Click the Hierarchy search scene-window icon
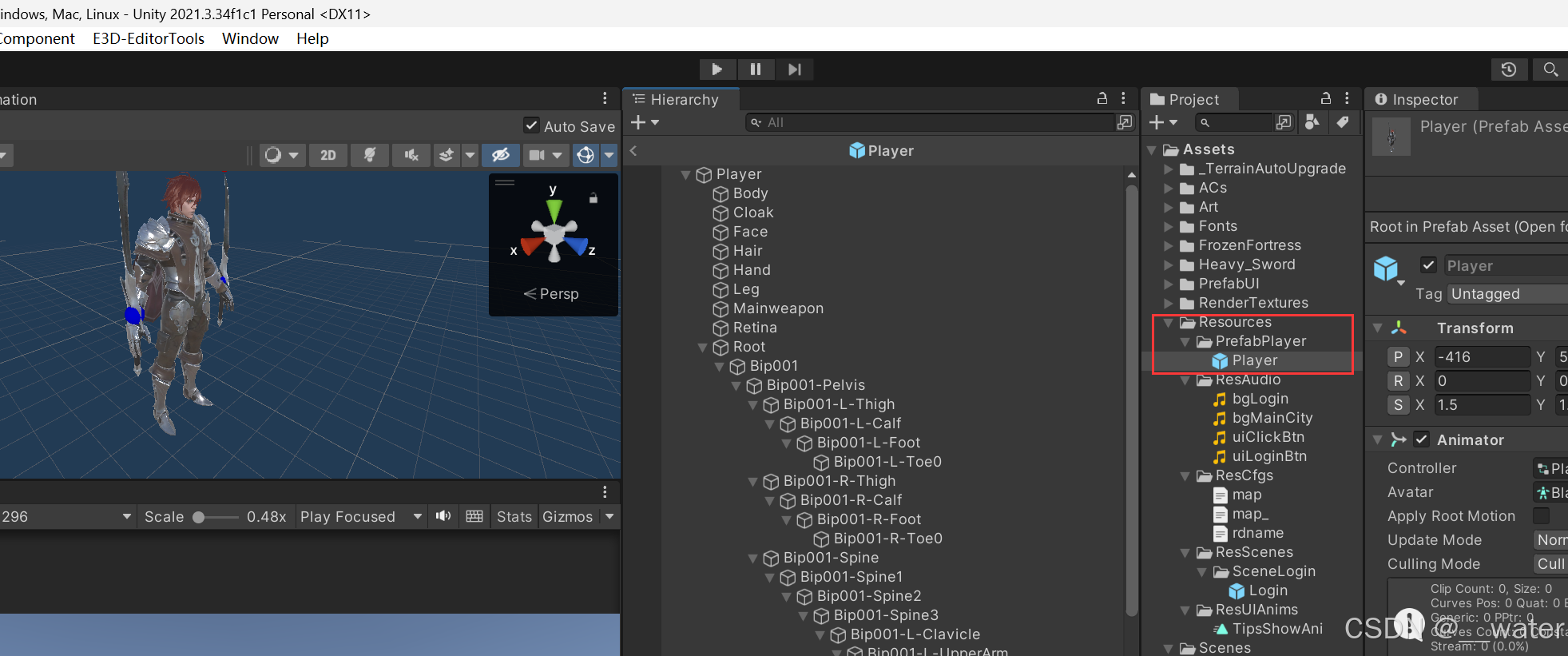The image size is (1568, 656). point(1125,122)
